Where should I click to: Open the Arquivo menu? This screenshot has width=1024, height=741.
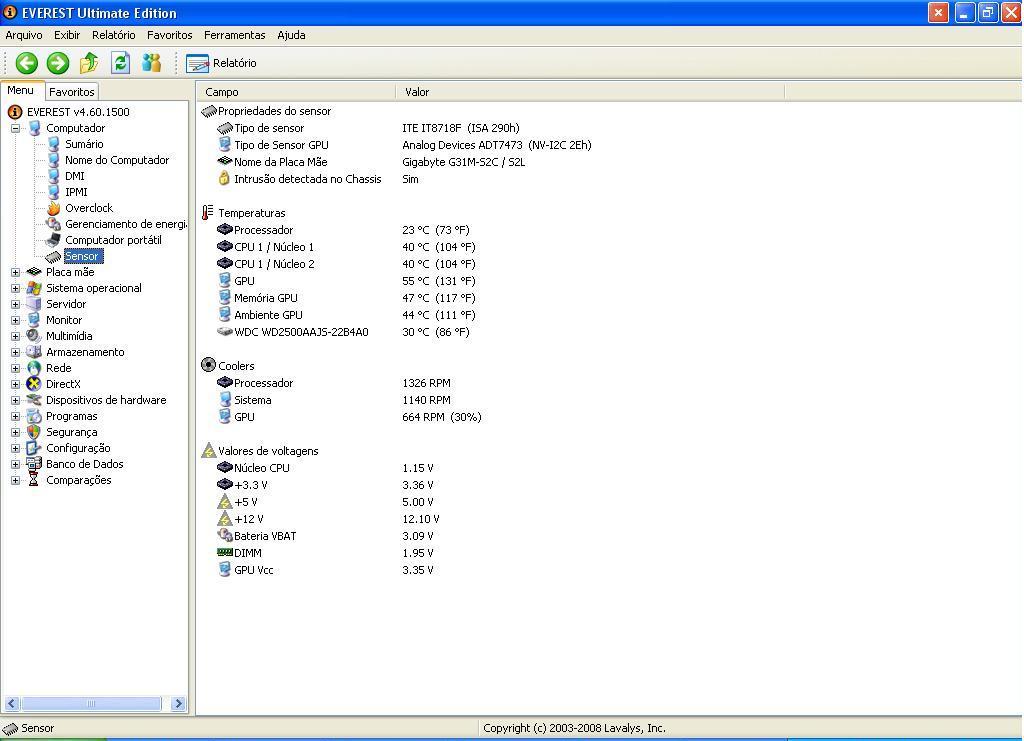click(24, 35)
